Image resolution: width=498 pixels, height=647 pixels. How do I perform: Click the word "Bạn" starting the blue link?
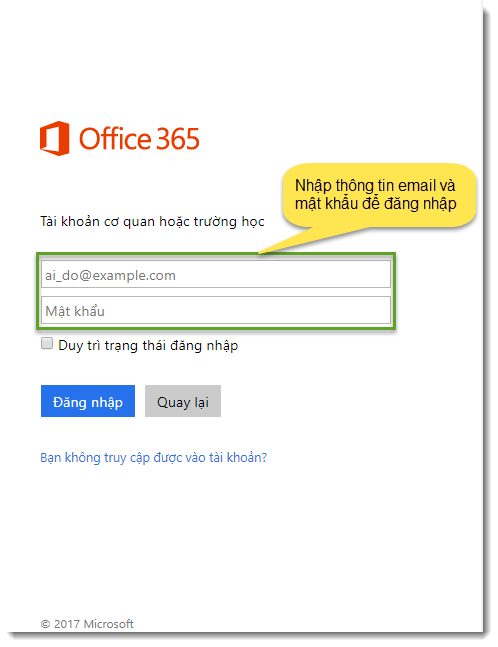pos(51,458)
